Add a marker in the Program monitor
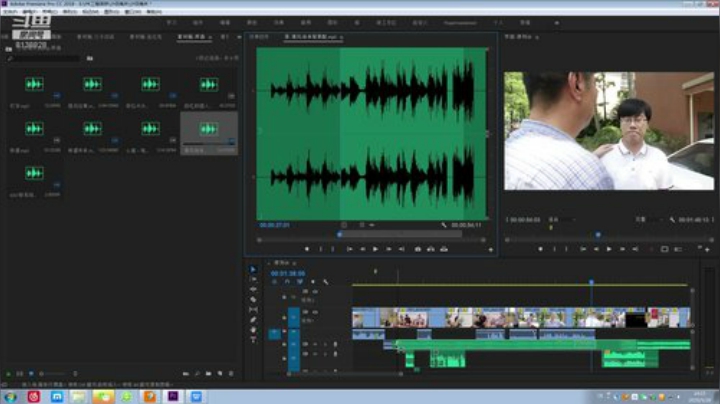 pos(540,249)
